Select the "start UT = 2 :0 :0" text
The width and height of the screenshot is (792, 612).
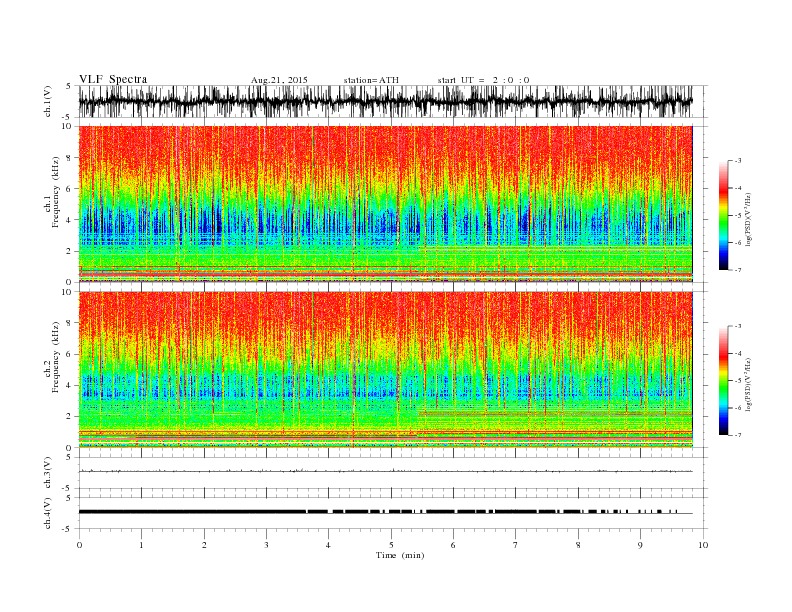pyautogui.click(x=483, y=80)
